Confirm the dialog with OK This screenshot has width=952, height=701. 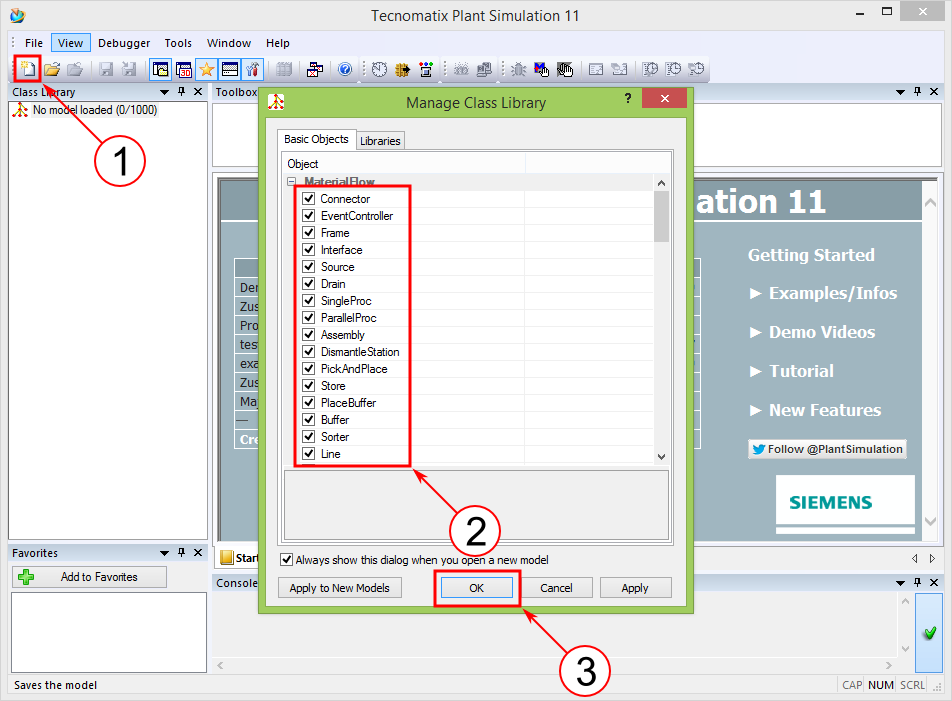[x=477, y=588]
